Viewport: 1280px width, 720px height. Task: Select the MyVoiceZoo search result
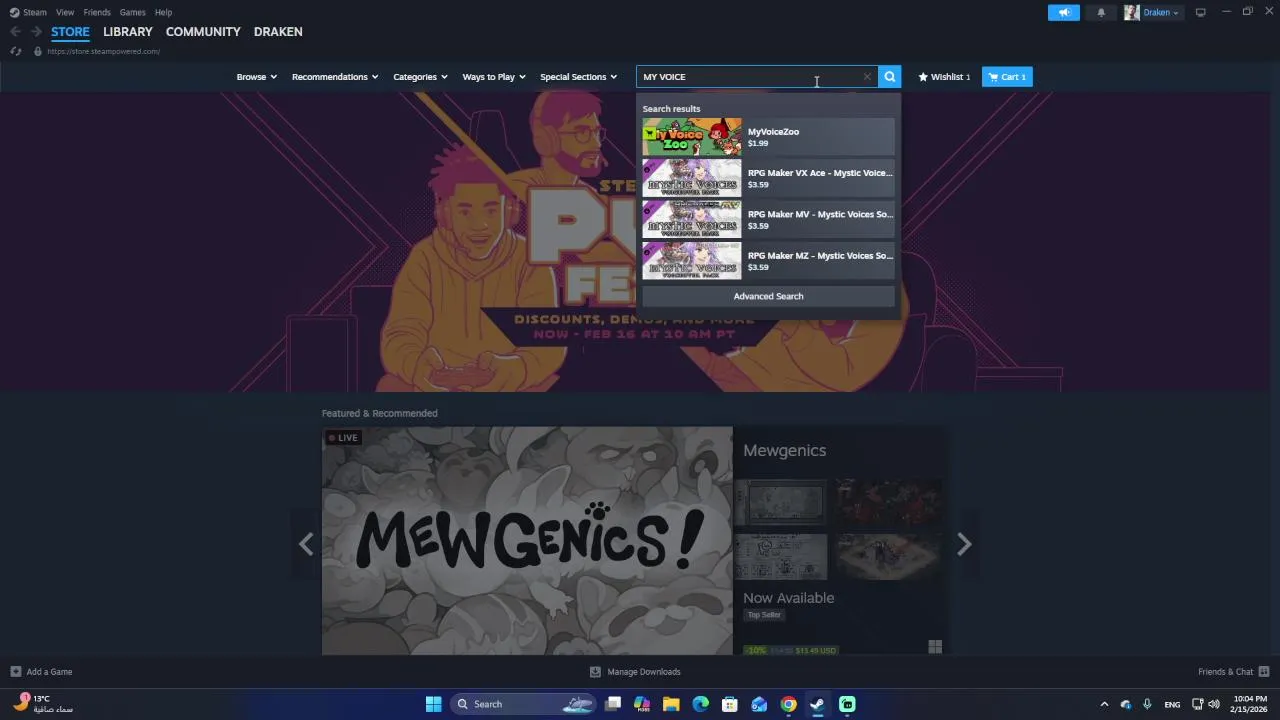(x=768, y=137)
